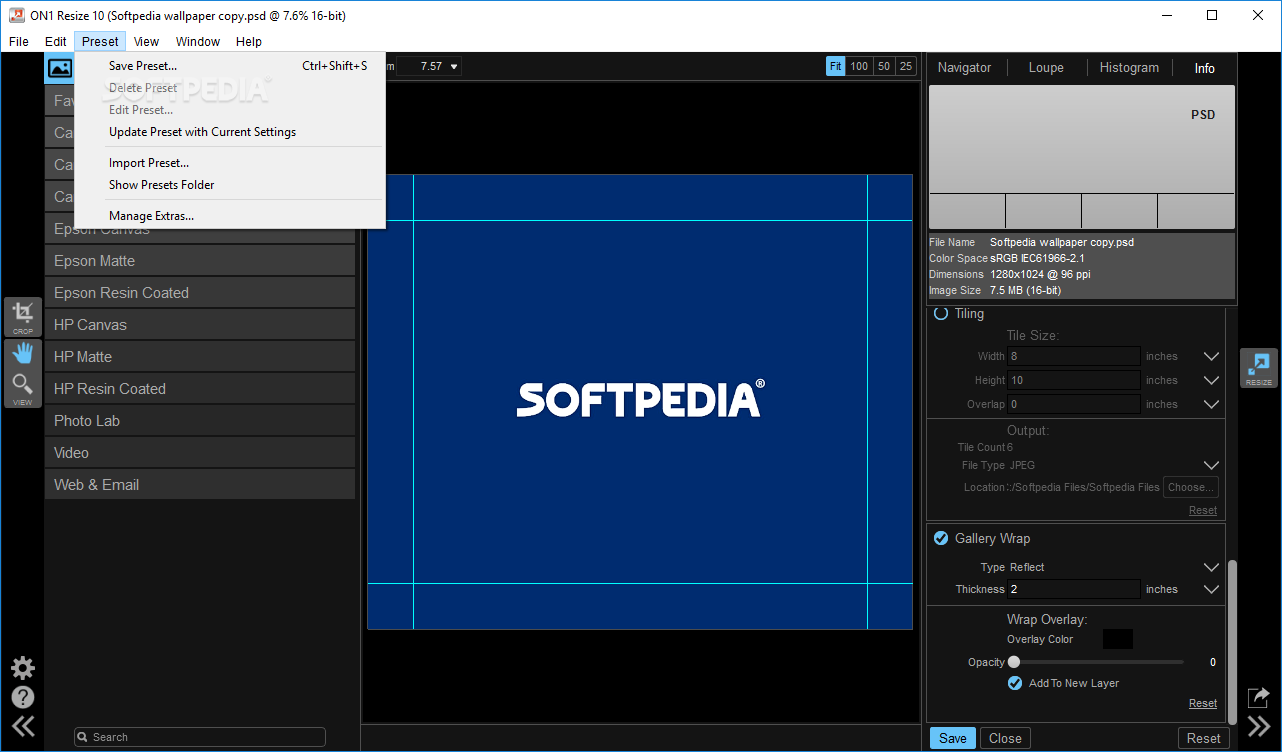Screen dimensions: 1282x752
Task: Click the Opacity slider handle
Action: [1014, 662]
